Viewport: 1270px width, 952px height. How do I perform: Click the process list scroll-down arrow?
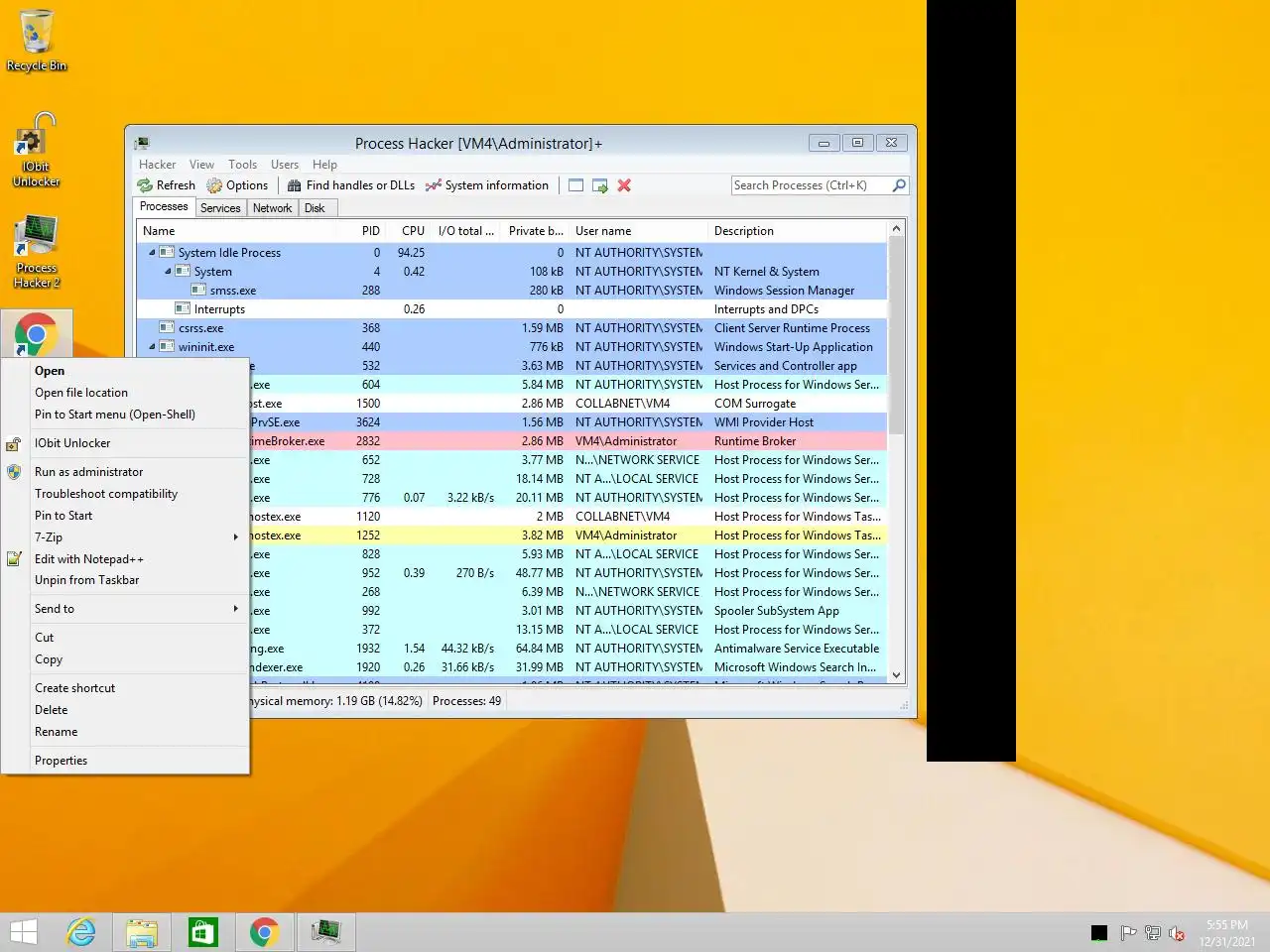[x=897, y=675]
